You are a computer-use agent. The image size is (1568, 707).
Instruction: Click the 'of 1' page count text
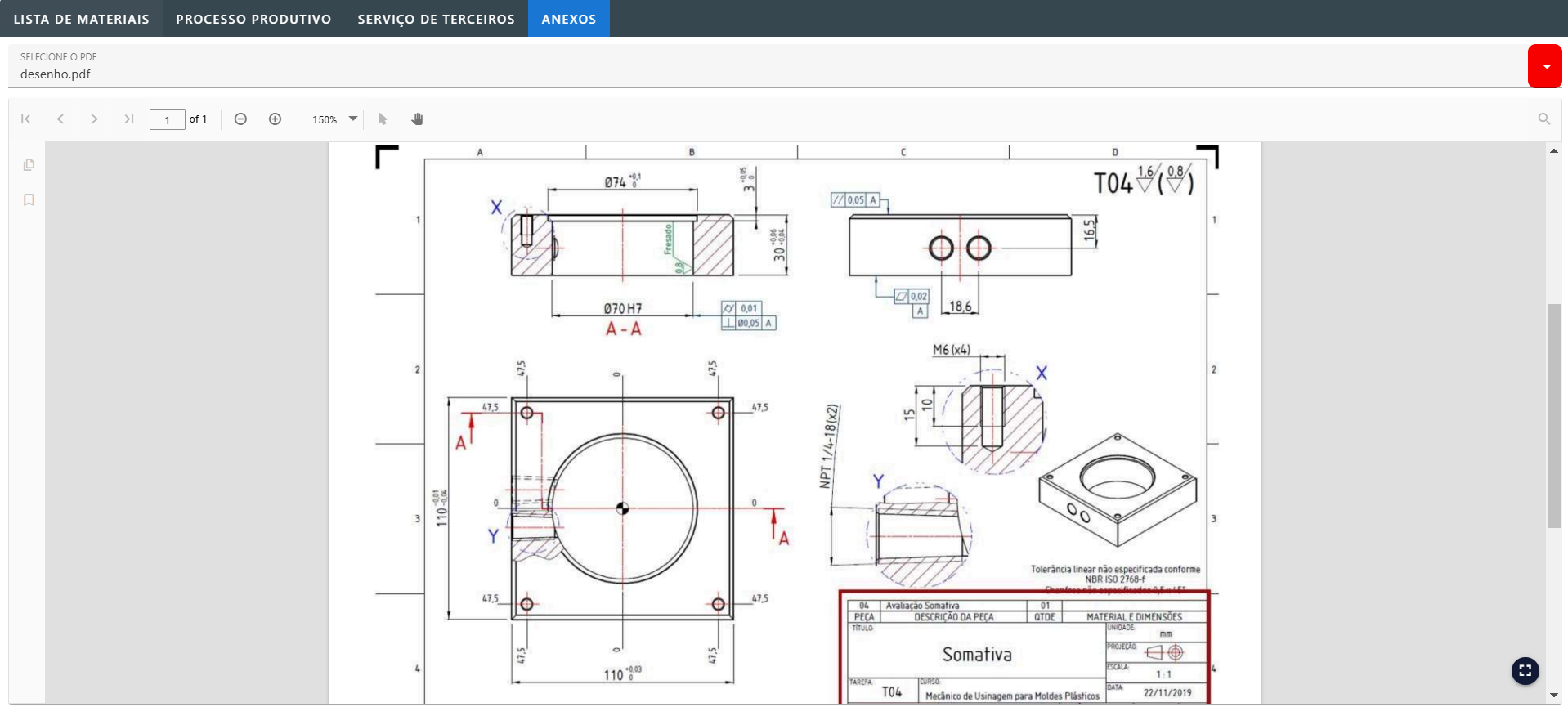click(198, 119)
